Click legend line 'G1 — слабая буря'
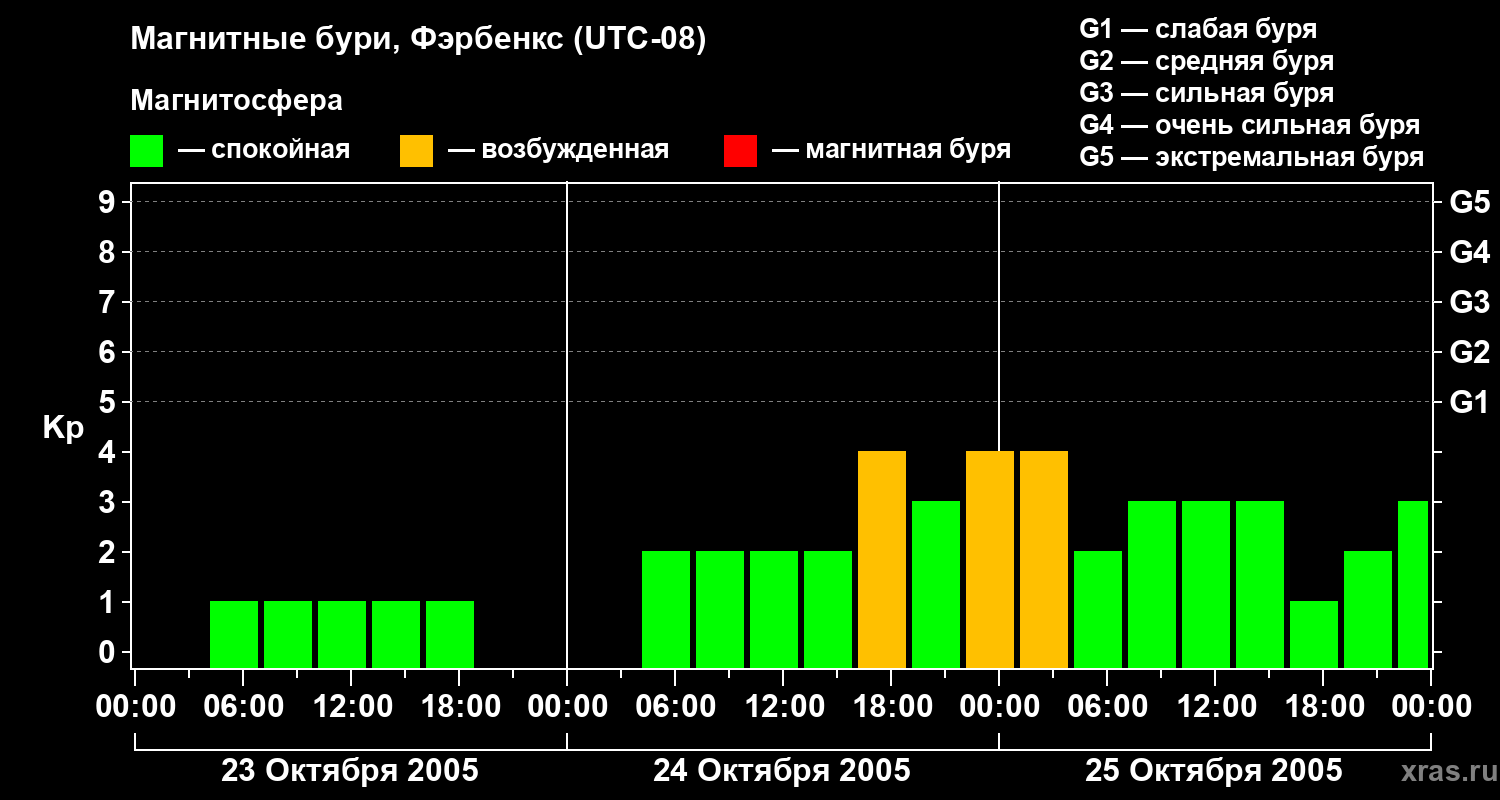Viewport: 1500px width, 800px height. click(x=1198, y=29)
